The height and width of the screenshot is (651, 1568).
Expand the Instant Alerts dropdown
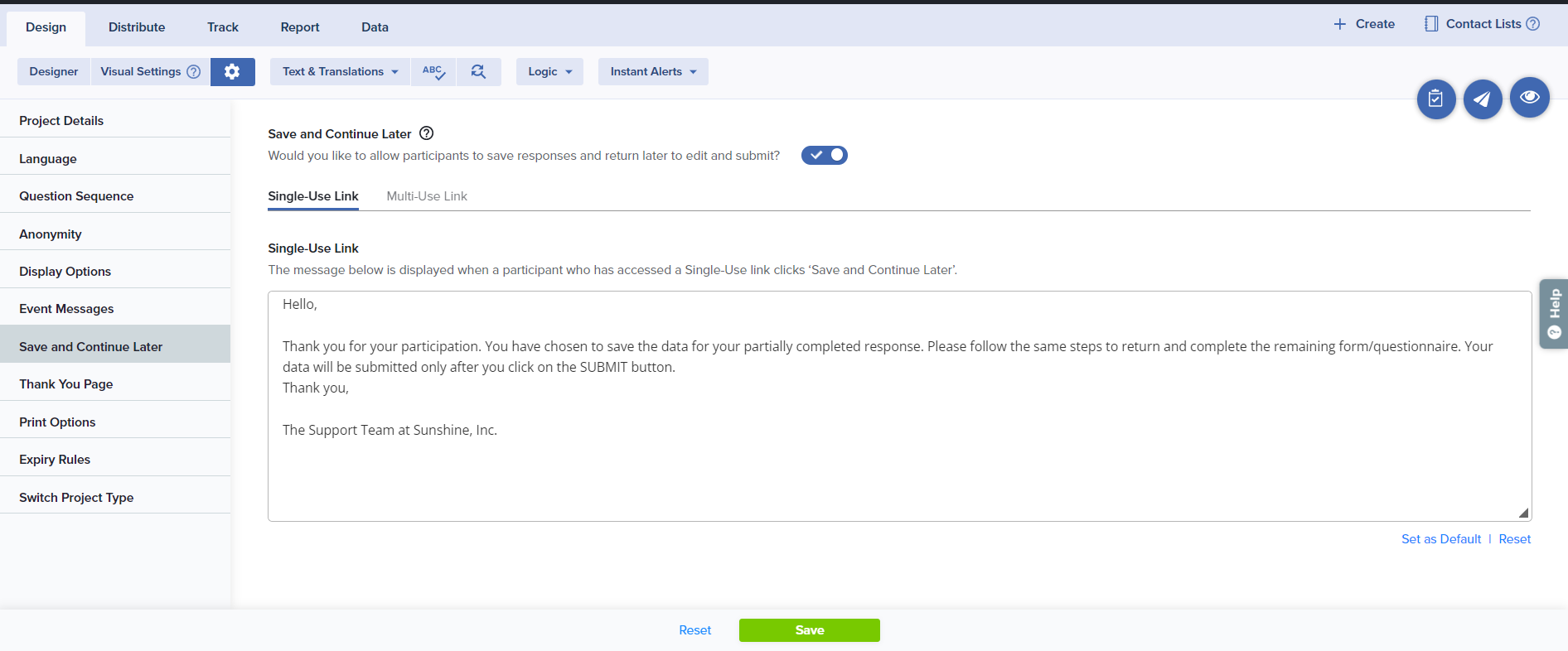653,72
